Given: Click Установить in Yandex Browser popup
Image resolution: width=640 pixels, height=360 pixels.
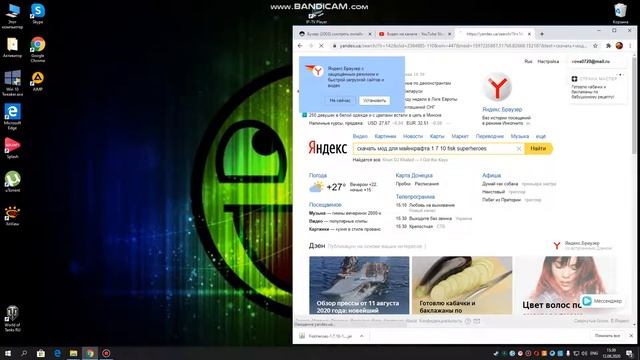Looking at the screenshot, I should [374, 100].
